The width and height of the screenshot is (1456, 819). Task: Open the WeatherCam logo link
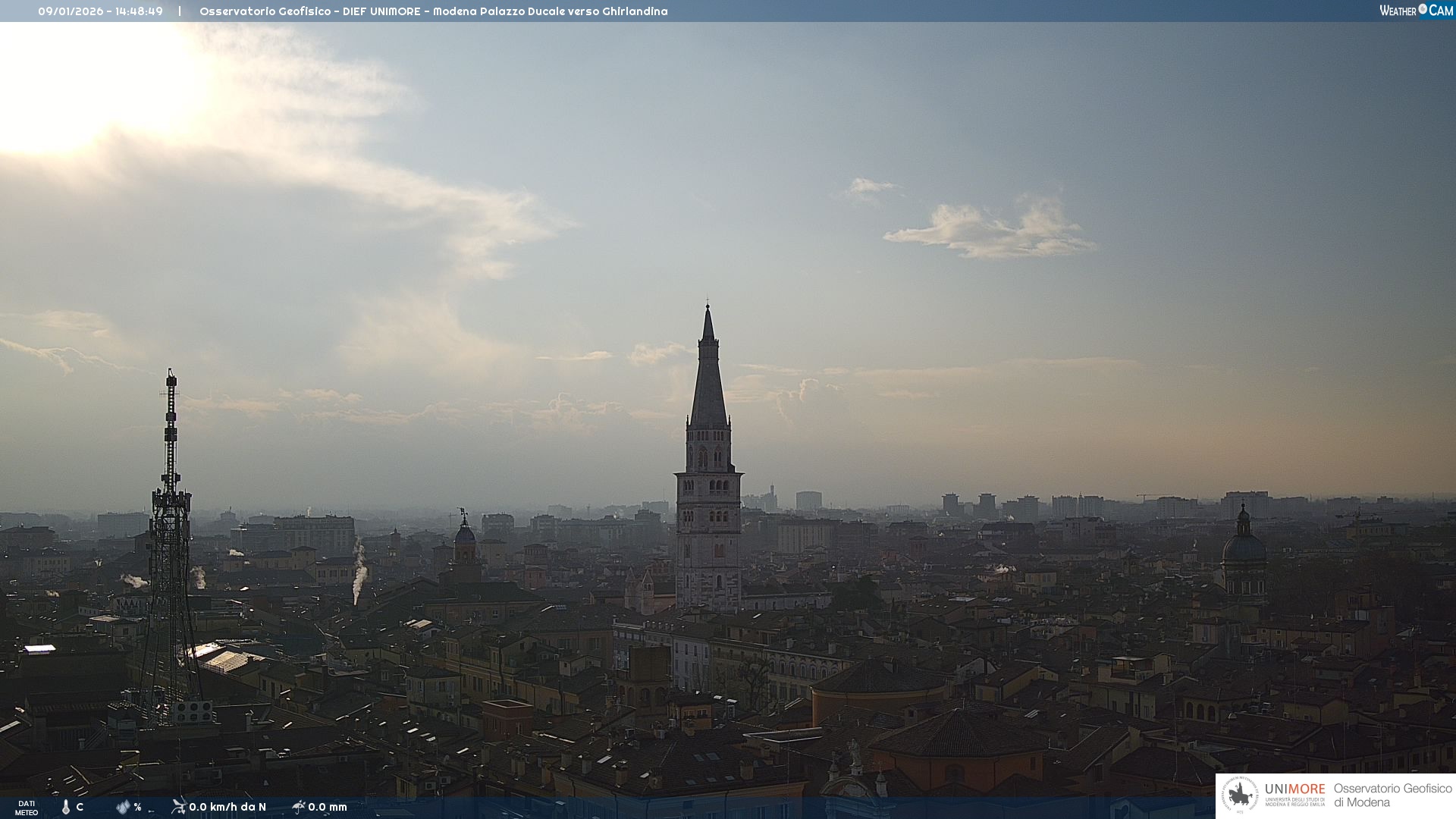pos(1416,11)
